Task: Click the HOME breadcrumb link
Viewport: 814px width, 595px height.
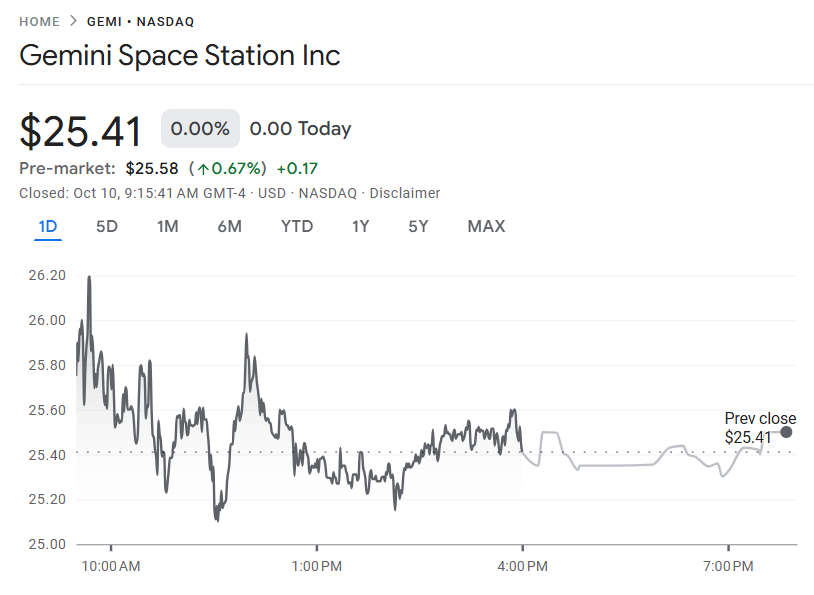Action: [x=39, y=21]
